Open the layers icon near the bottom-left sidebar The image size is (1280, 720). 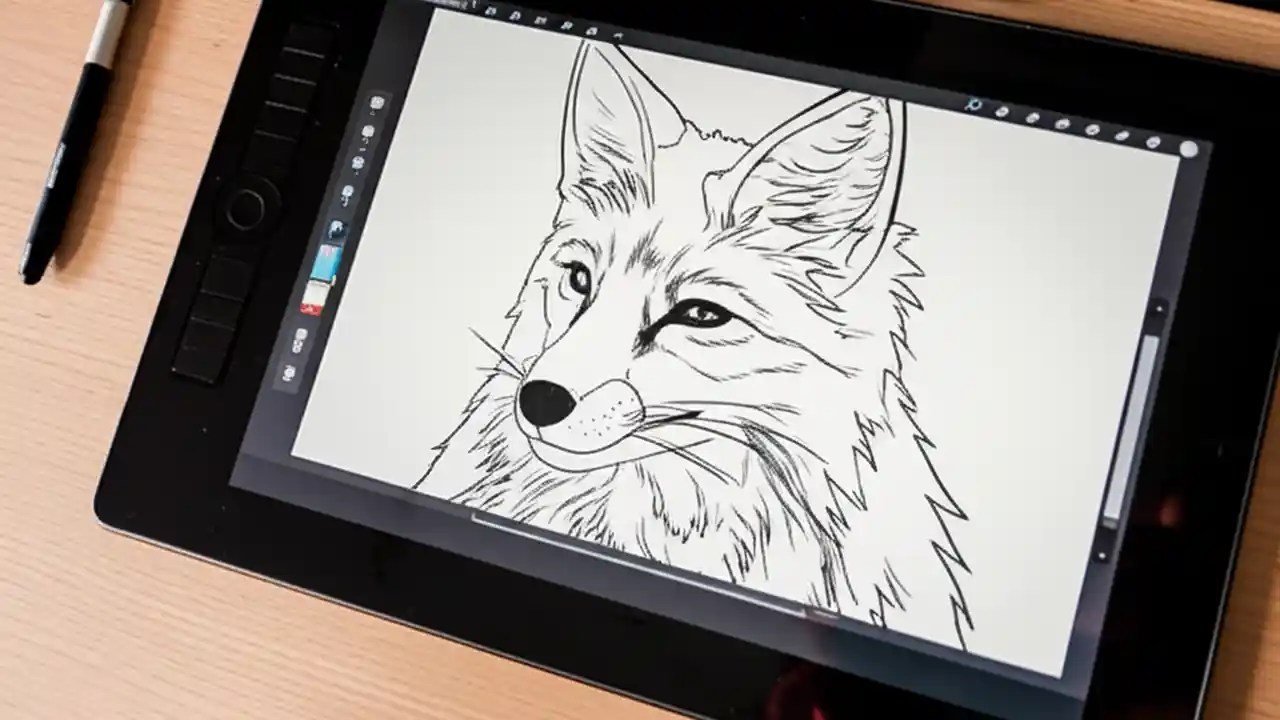(297, 340)
